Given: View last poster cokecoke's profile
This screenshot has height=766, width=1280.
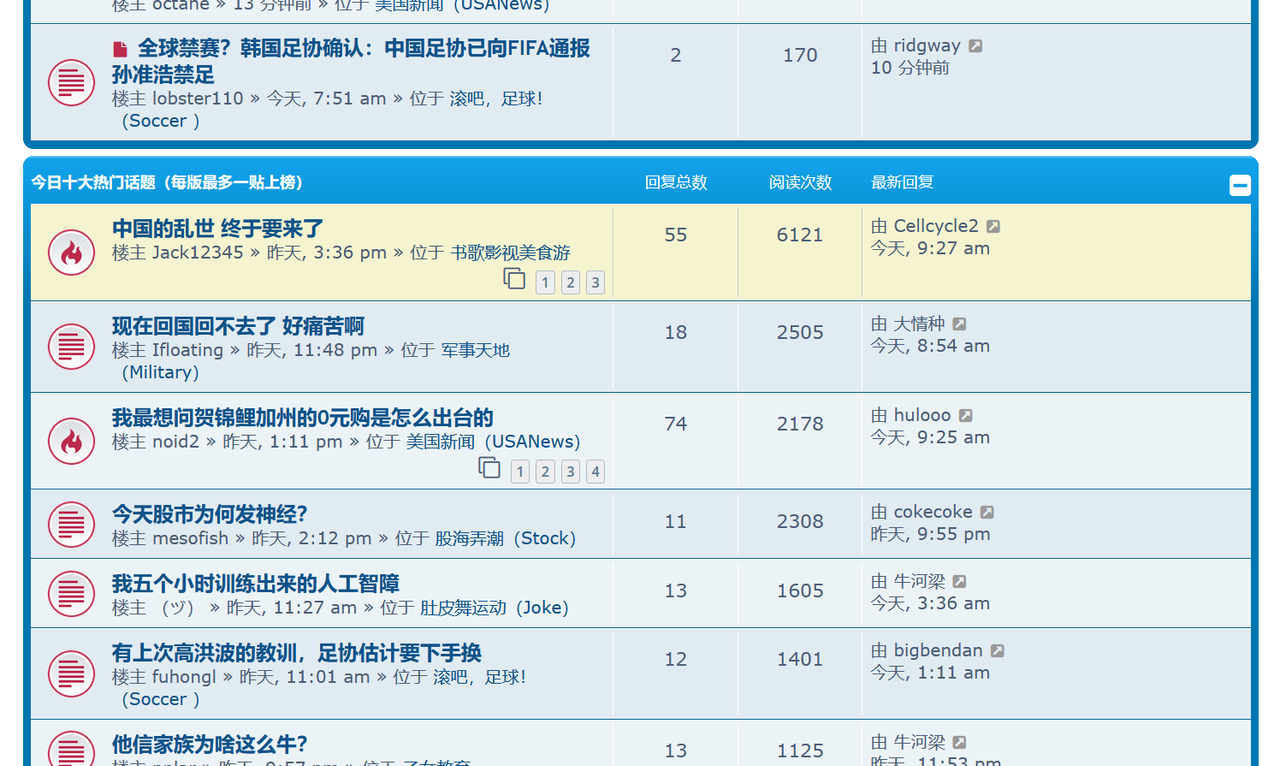Looking at the screenshot, I should (x=933, y=512).
